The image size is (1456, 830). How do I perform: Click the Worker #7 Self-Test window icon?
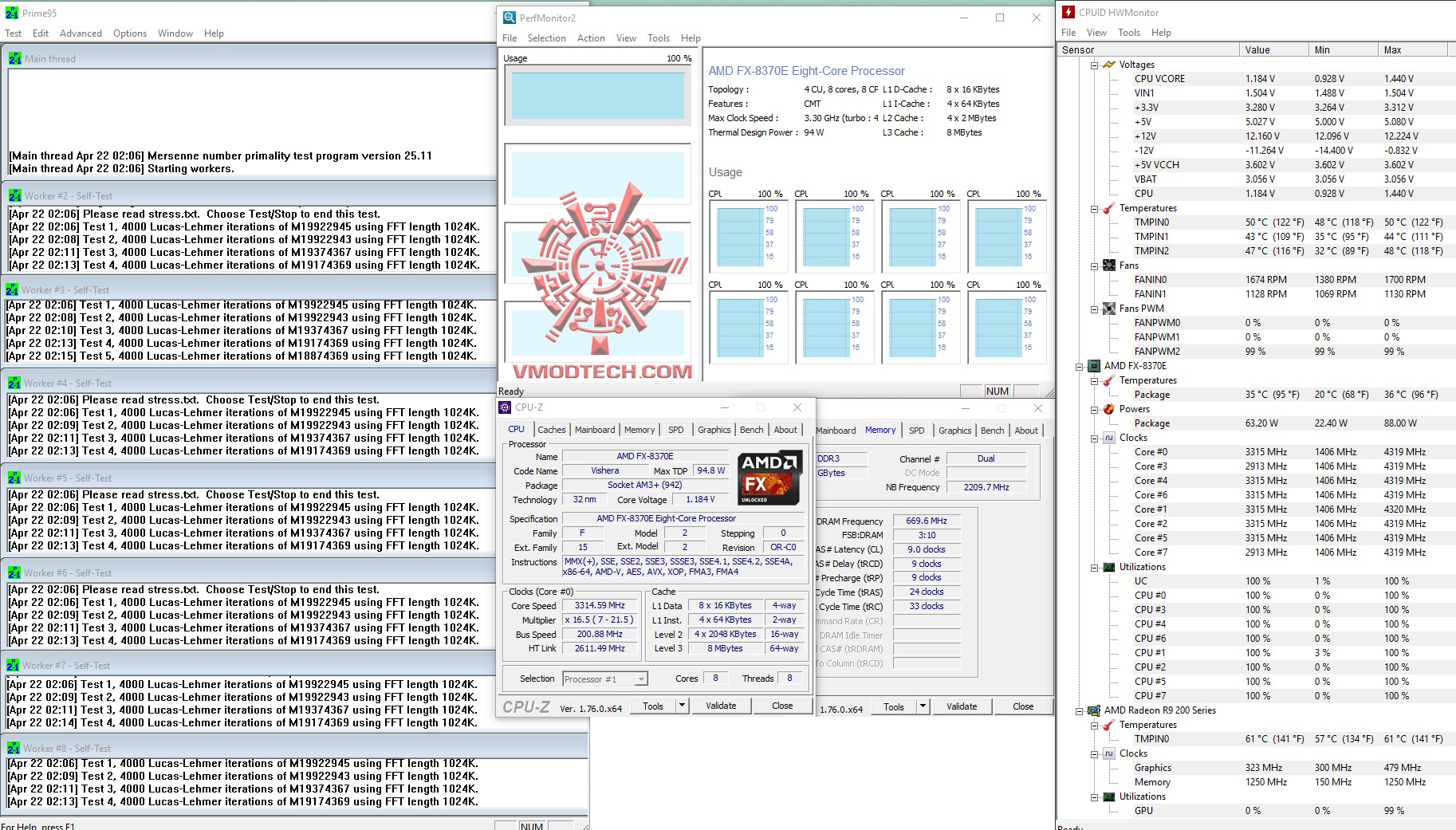pos(13,665)
